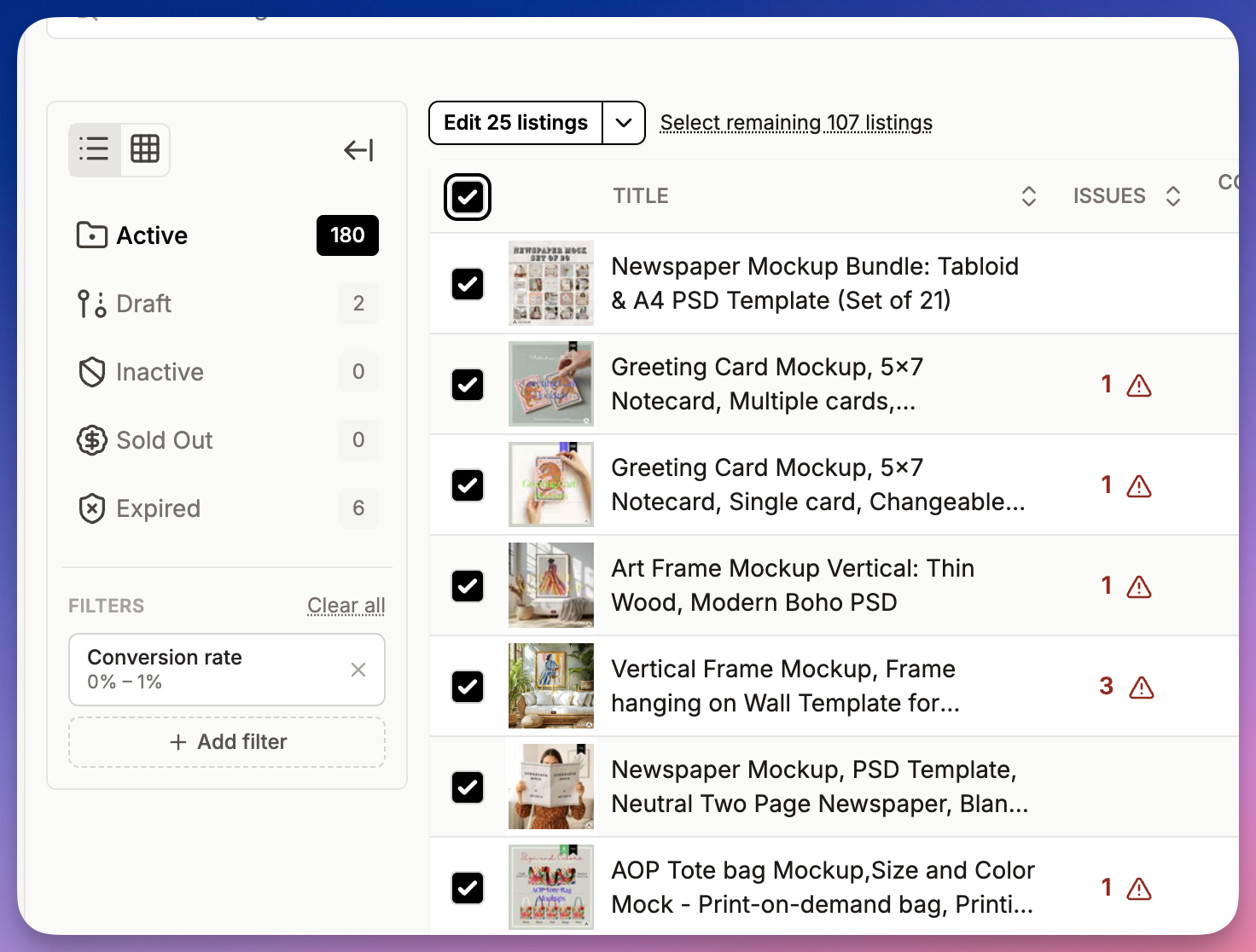Image resolution: width=1256 pixels, height=952 pixels.
Task: Open the Expired listings tab
Action: click(227, 508)
